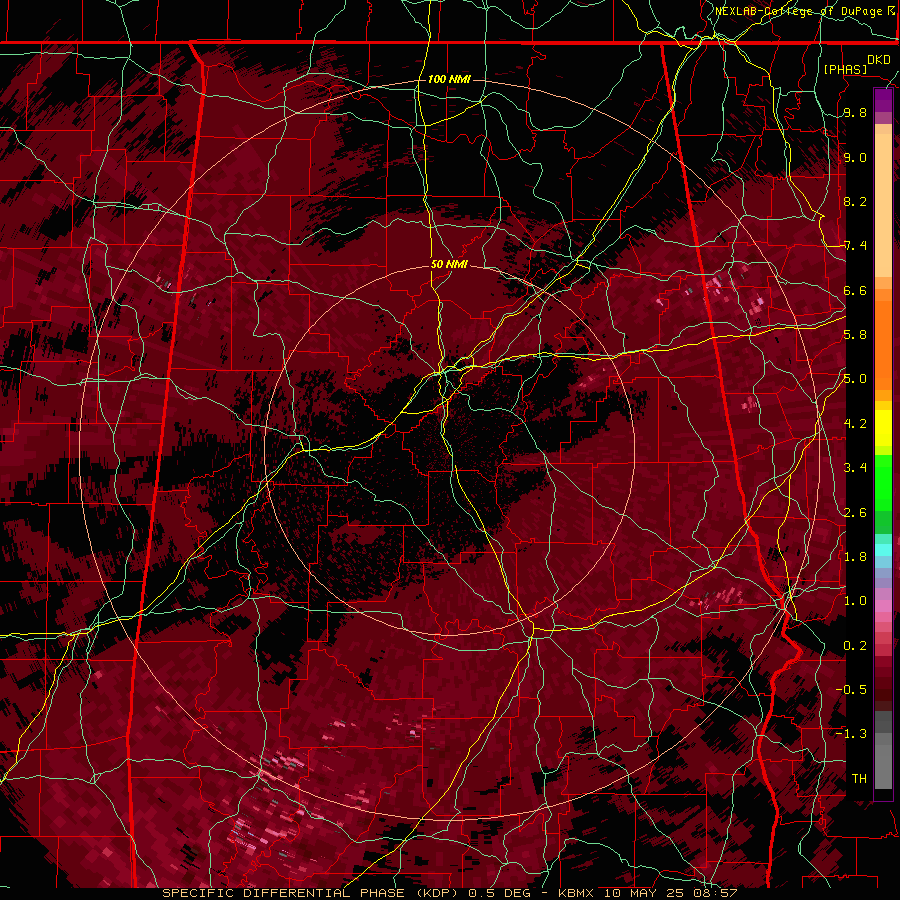Viewport: 900px width, 900px height.
Task: Click the 2.6 value on the color scale
Action: pyautogui.click(x=855, y=512)
